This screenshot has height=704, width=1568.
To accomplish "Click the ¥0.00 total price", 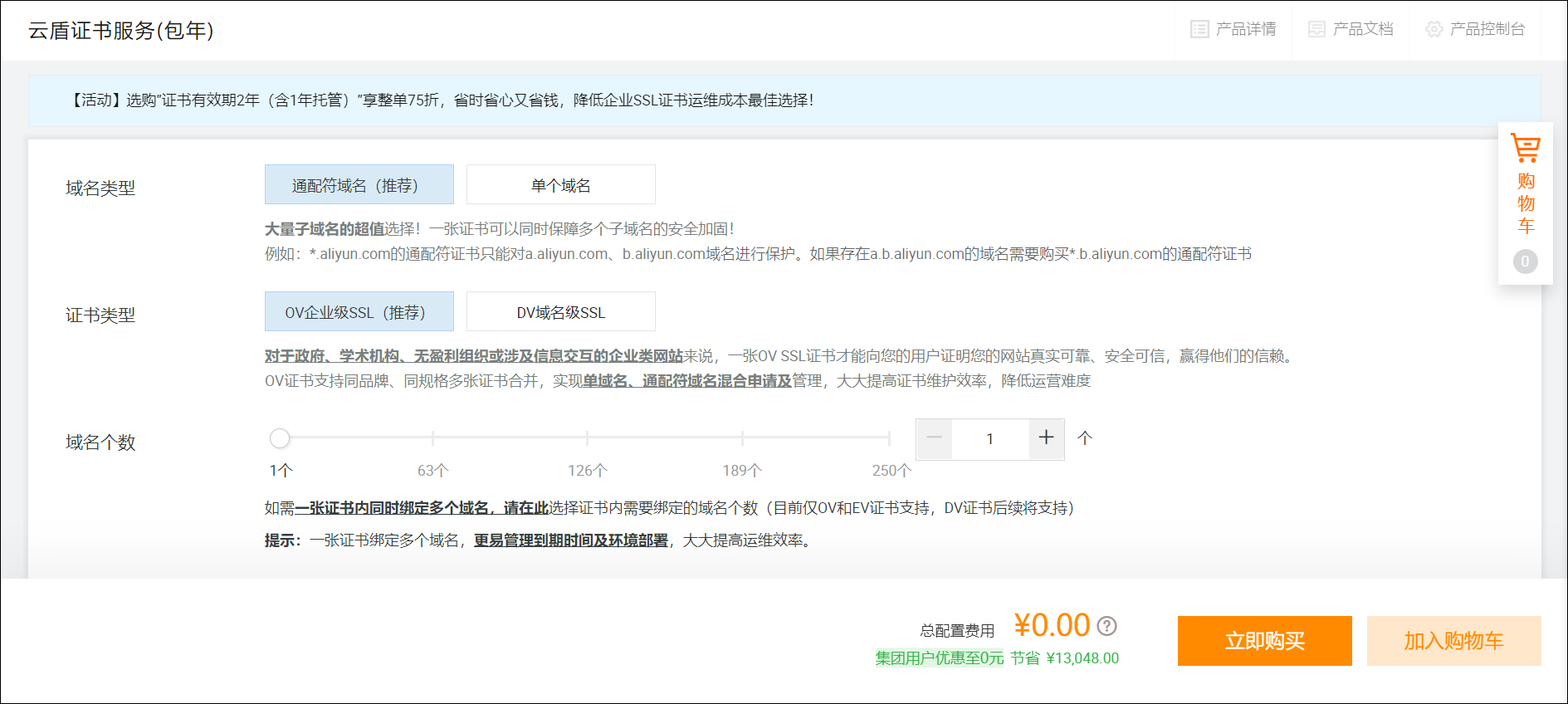I will pyautogui.click(x=1052, y=625).
